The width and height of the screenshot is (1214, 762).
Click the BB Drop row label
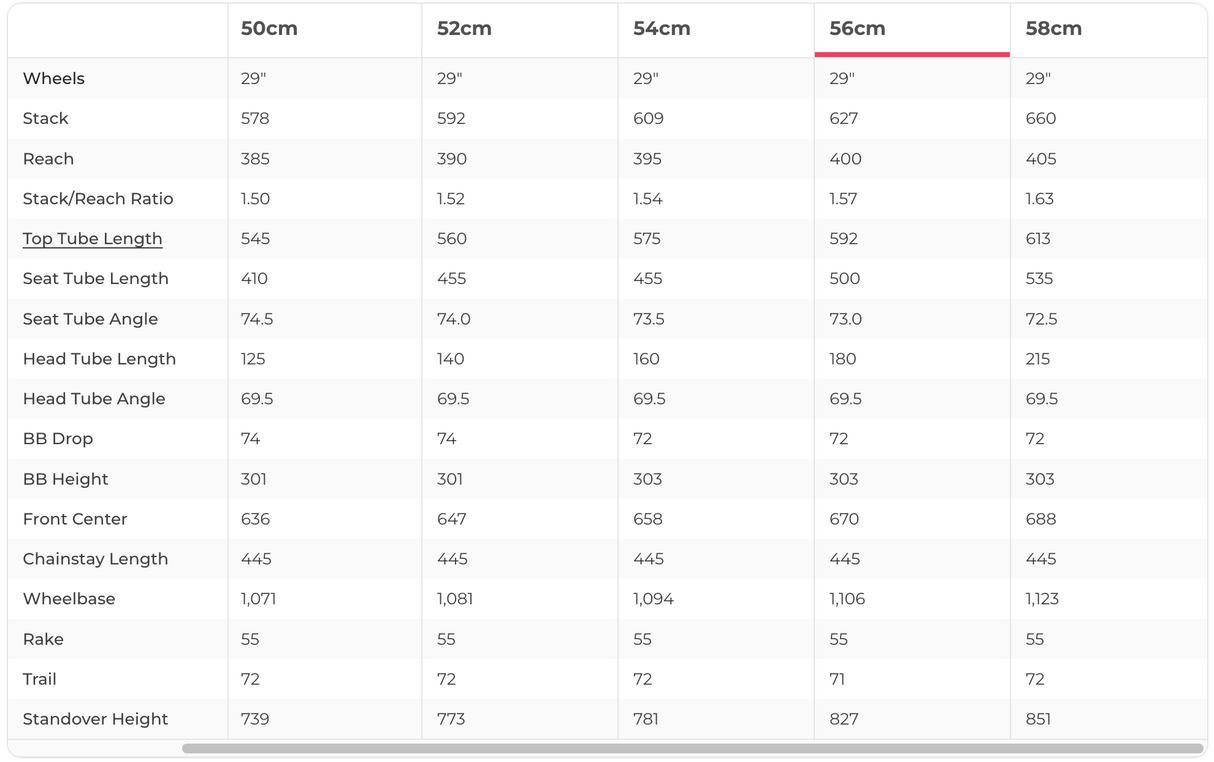(58, 439)
